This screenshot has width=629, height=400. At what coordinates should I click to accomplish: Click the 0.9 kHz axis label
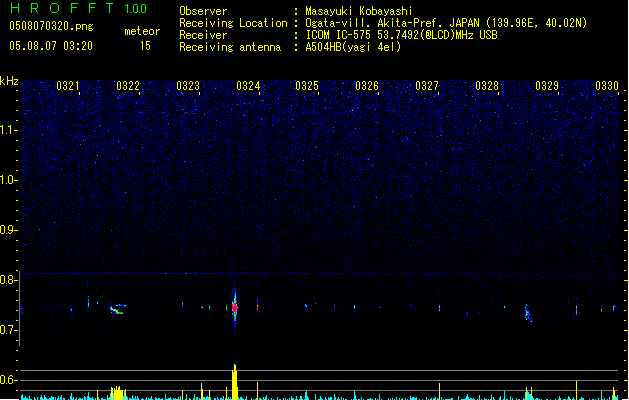coord(8,230)
